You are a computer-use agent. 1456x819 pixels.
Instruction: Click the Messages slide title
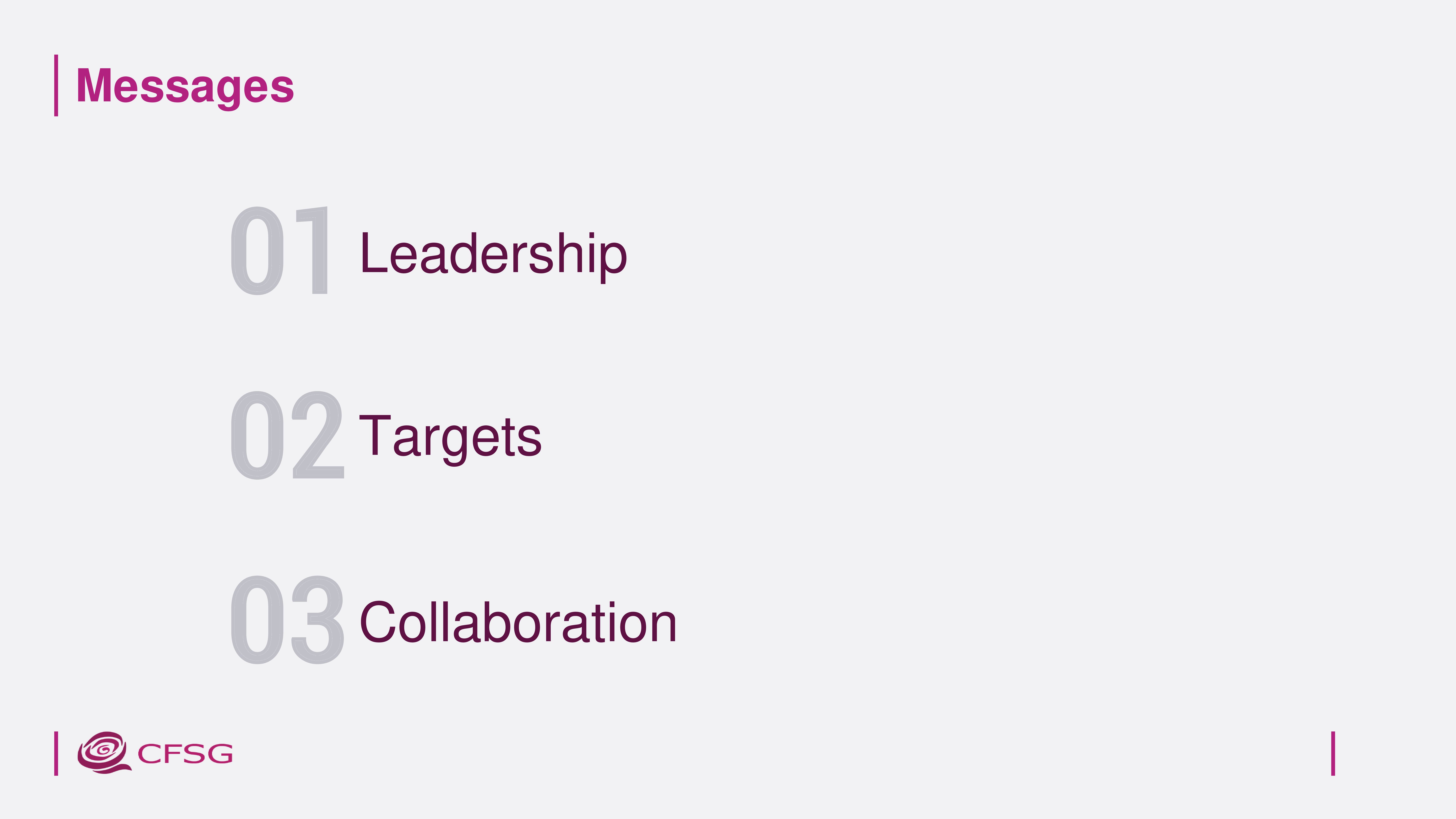point(185,86)
